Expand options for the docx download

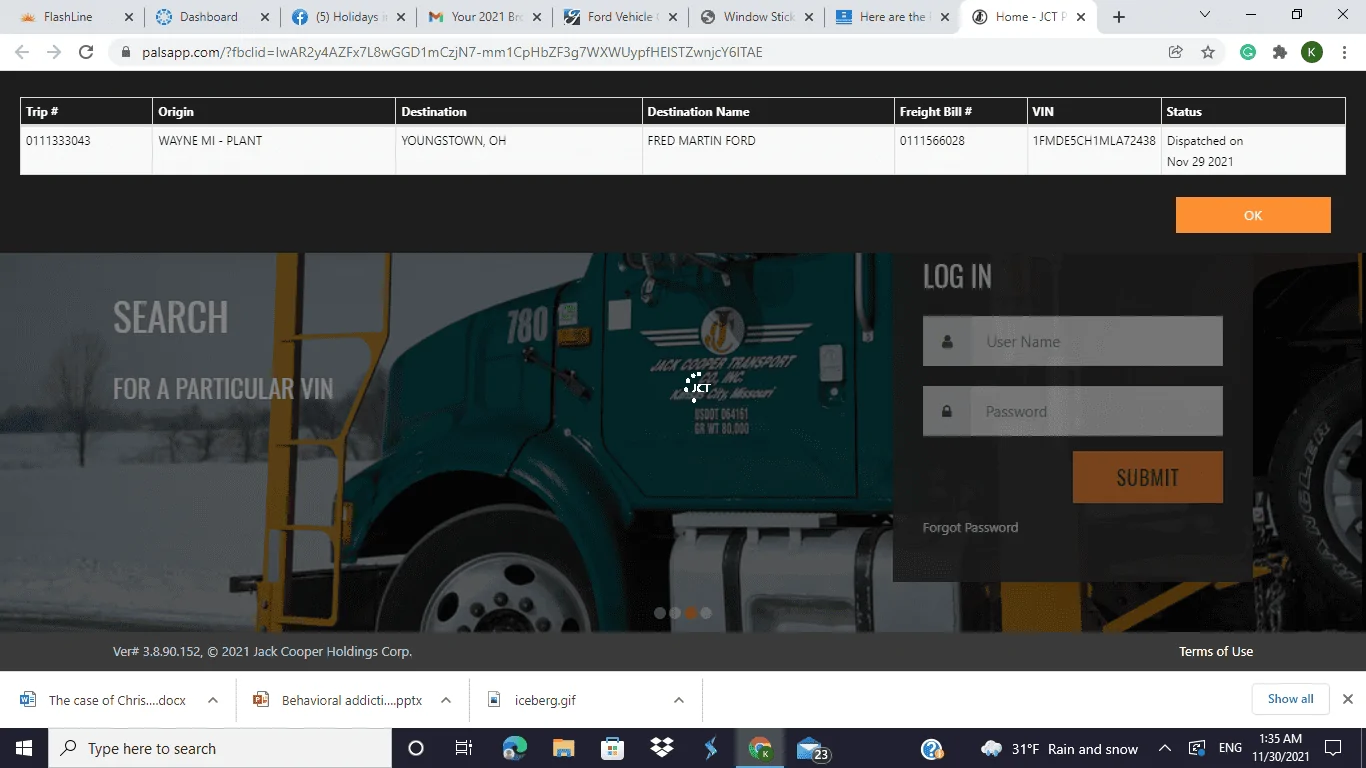pos(213,700)
